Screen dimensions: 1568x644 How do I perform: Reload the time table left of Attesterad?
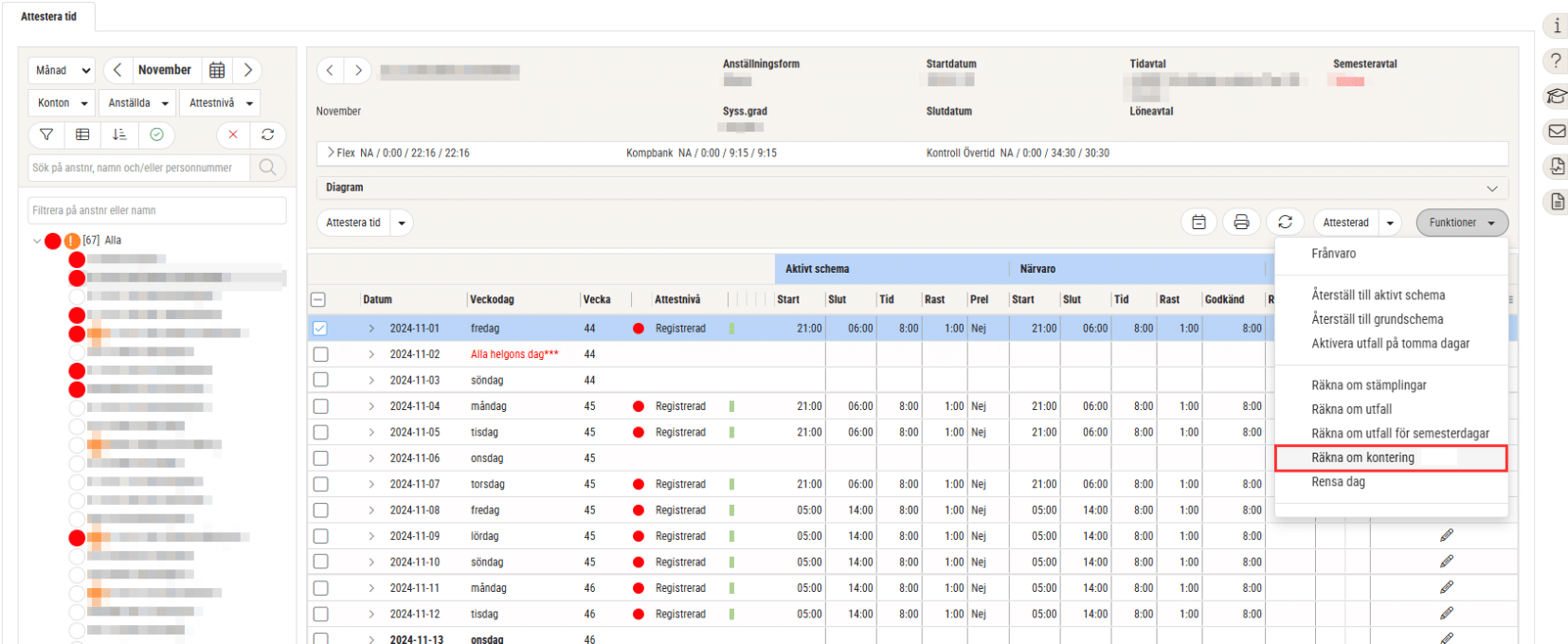[x=1285, y=223]
